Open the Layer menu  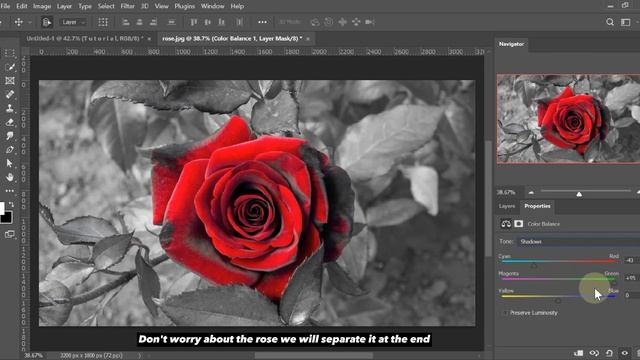tap(64, 6)
